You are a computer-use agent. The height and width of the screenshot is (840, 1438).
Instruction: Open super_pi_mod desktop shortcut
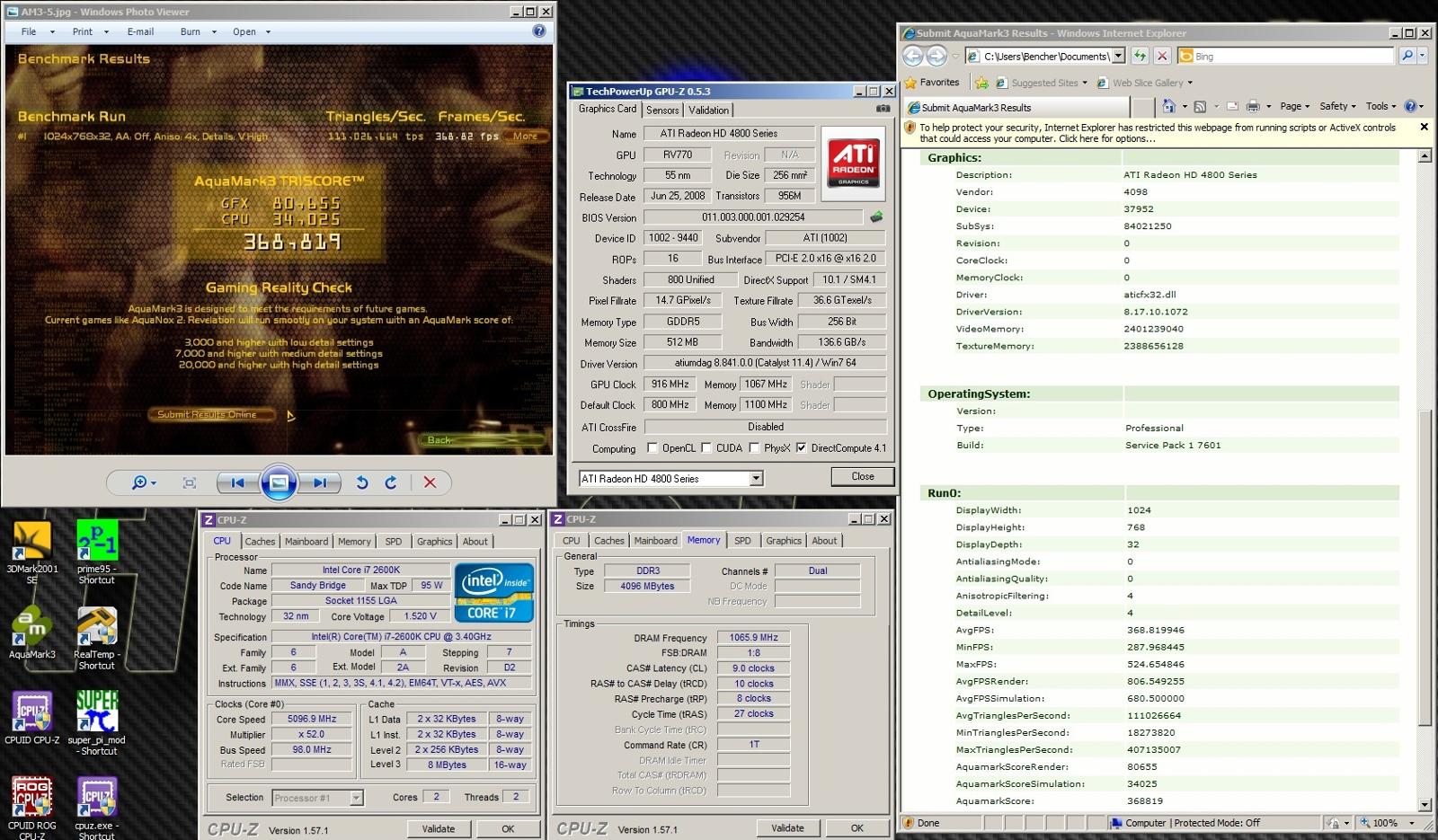[97, 722]
